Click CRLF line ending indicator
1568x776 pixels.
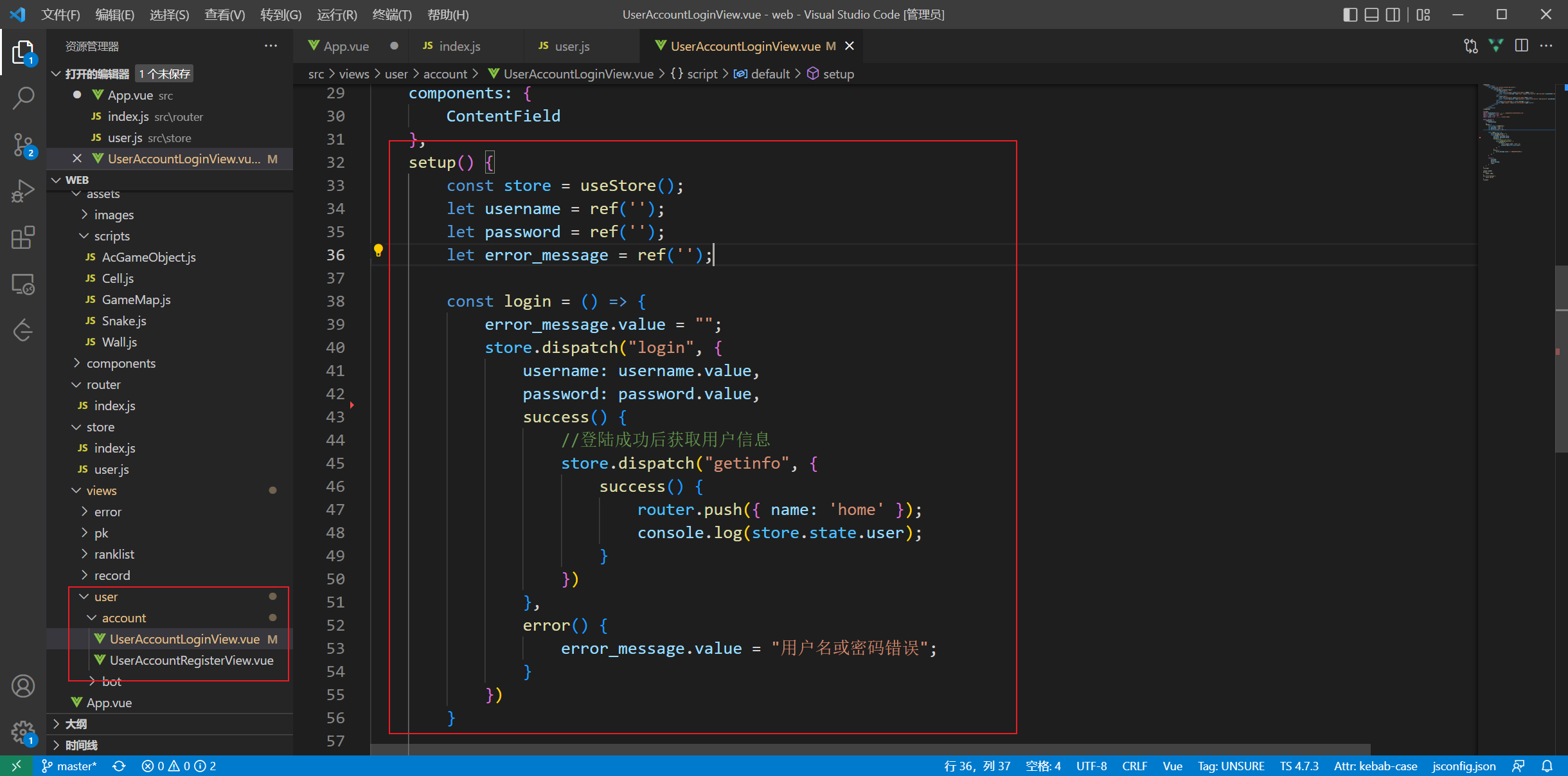[1134, 766]
